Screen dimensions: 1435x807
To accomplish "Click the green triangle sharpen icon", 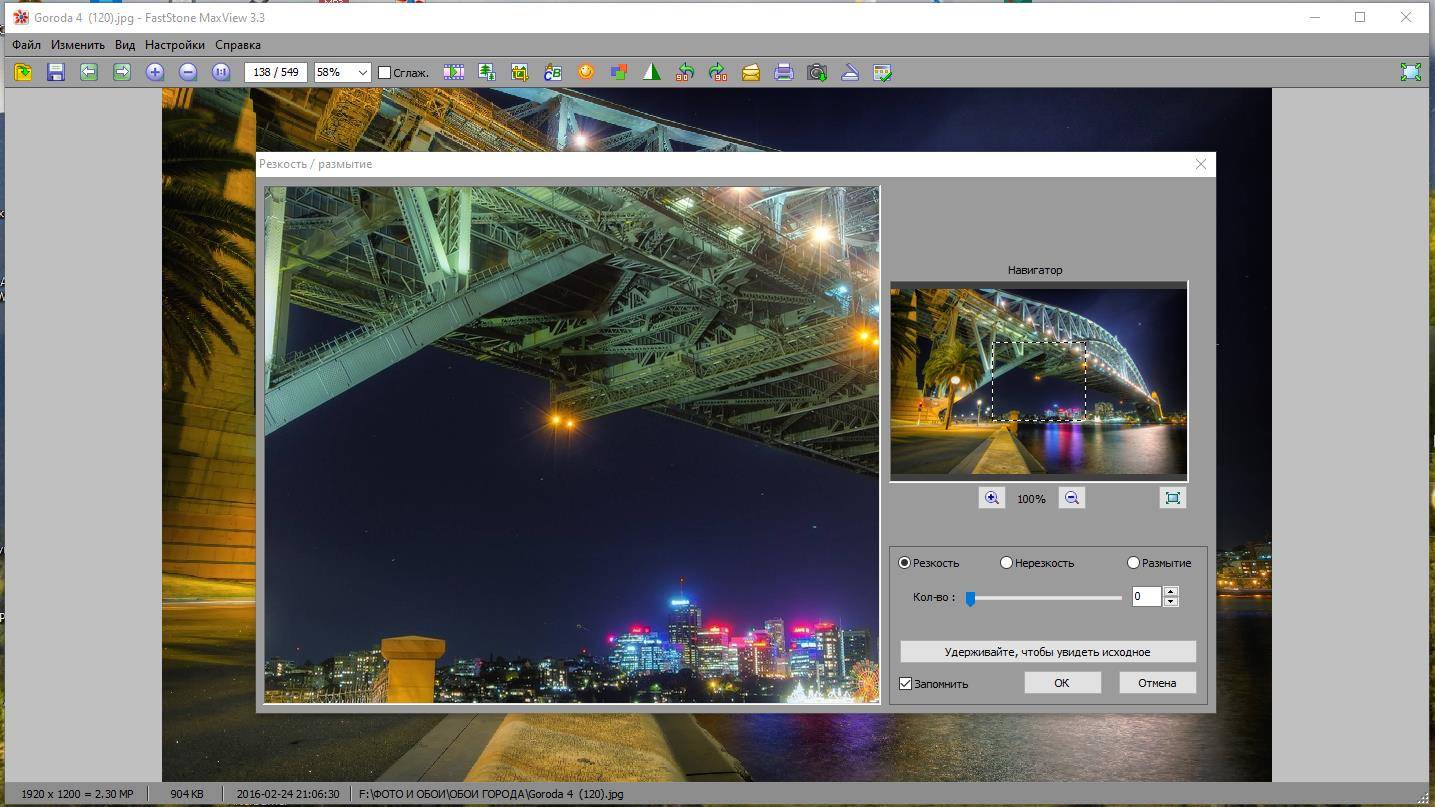I will [652, 72].
